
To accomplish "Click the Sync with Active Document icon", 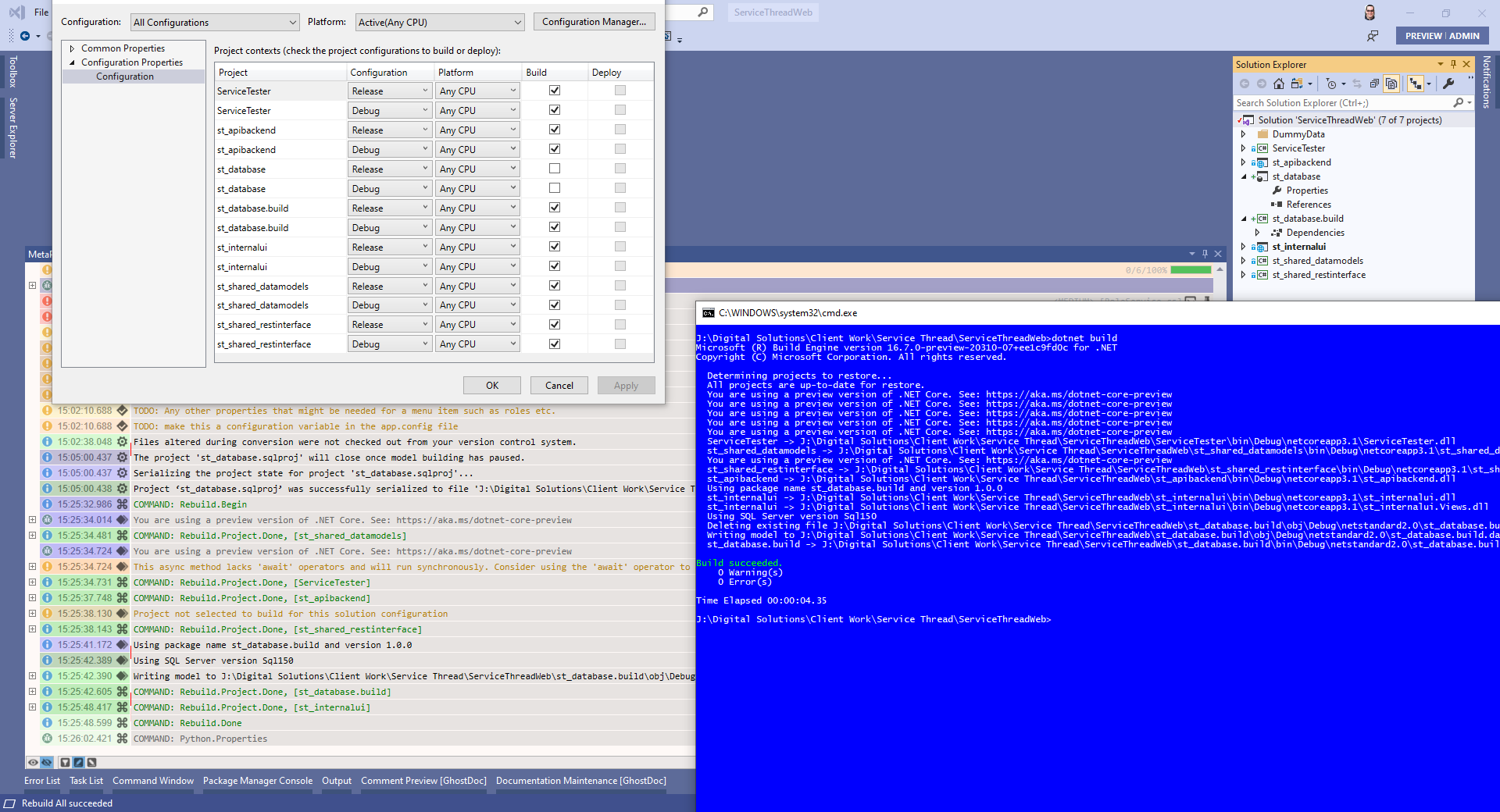I will tap(1357, 84).
